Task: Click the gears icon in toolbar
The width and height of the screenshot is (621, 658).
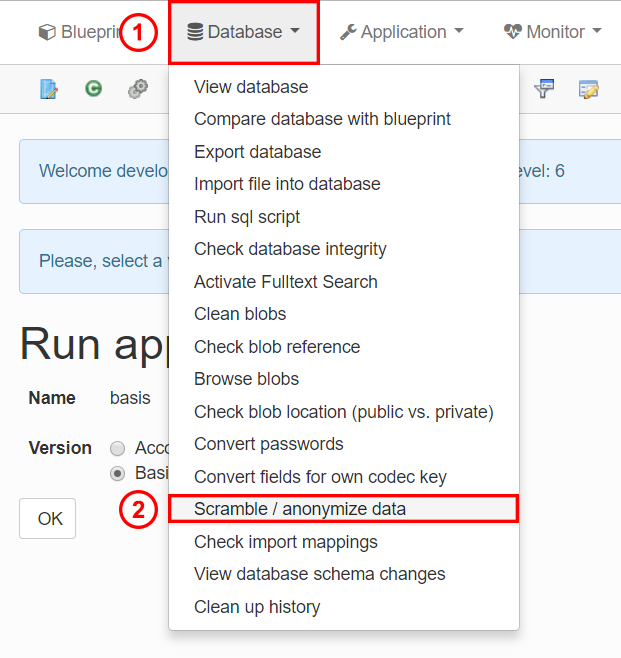Action: tap(138, 89)
